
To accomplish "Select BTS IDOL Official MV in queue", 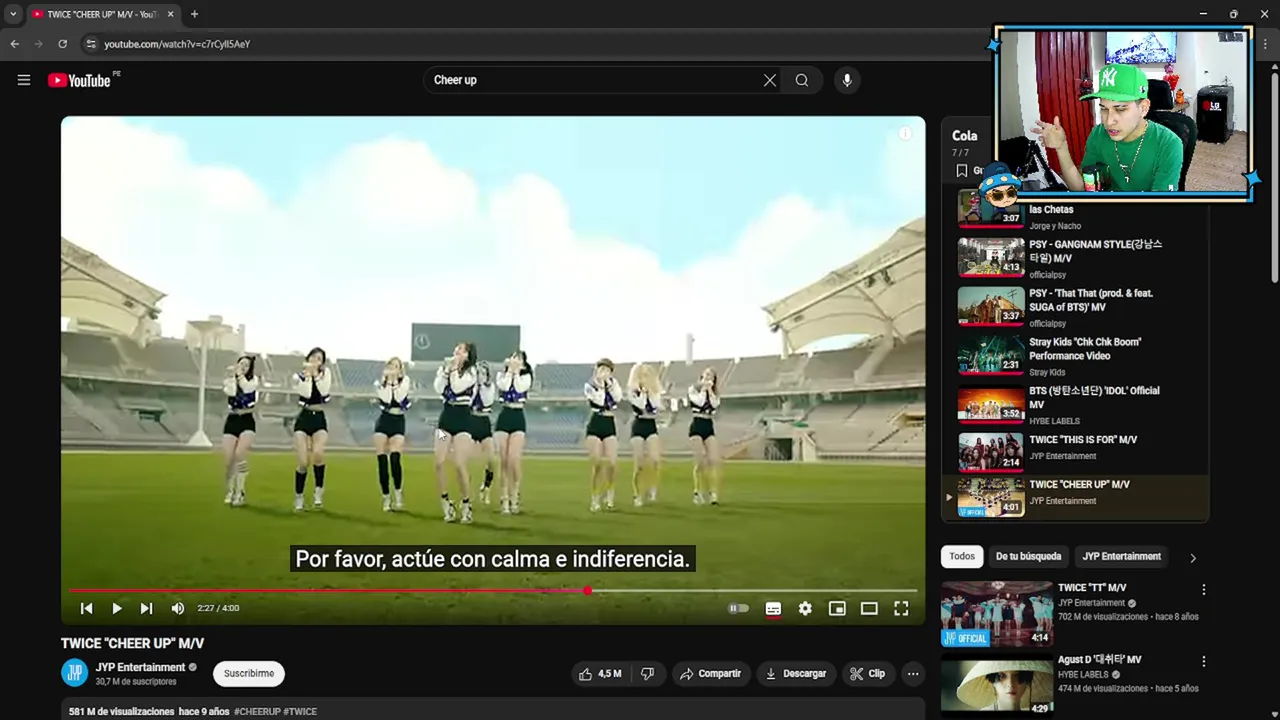I will point(1075,404).
